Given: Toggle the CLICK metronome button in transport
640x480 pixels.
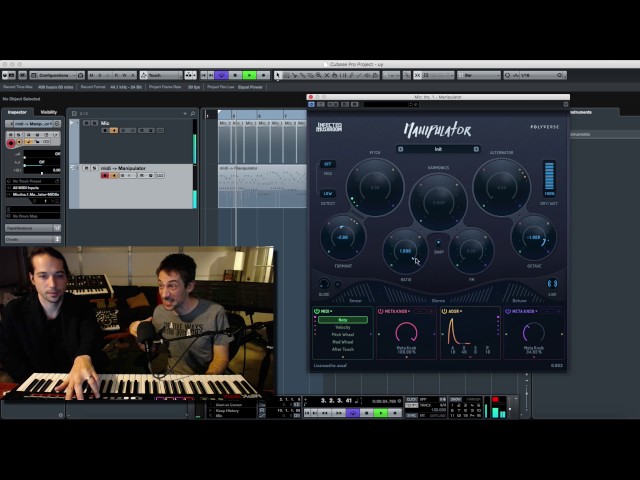Looking at the screenshot, I should point(411,400).
